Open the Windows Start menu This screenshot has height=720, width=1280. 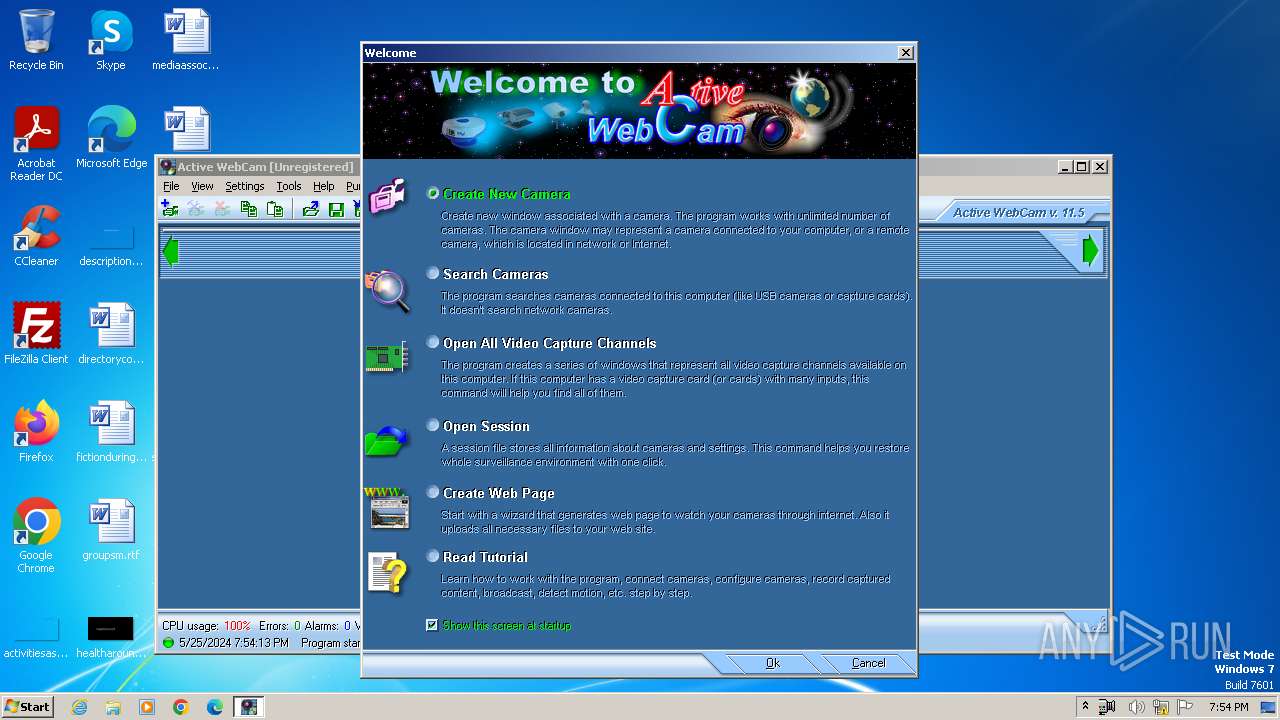[x=27, y=706]
